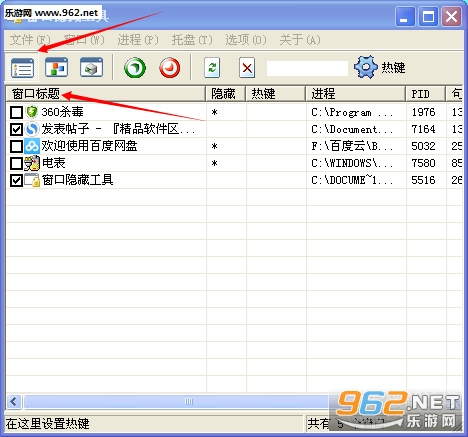The width and height of the screenshot is (468, 437).
Task: Select the window list view icon
Action: coord(22,68)
